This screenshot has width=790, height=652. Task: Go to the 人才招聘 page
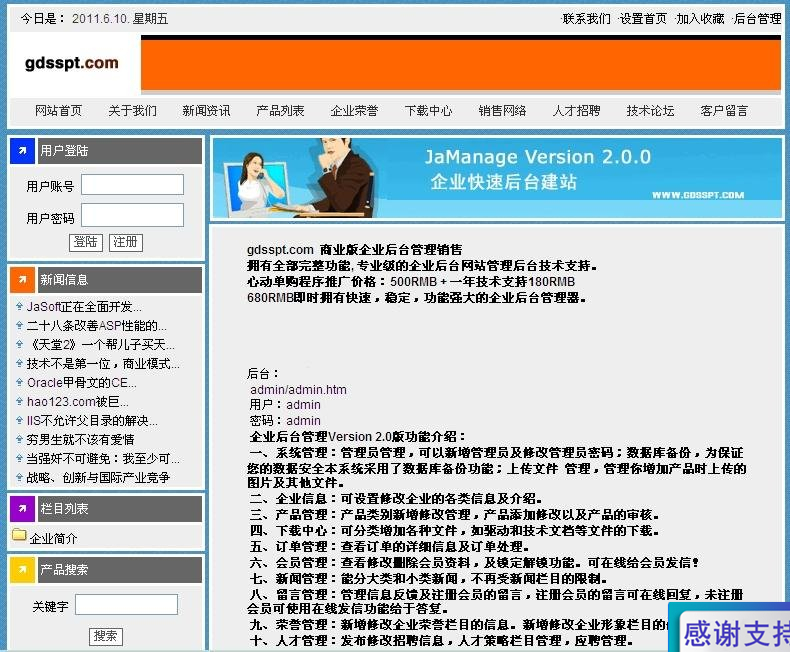coord(576,111)
